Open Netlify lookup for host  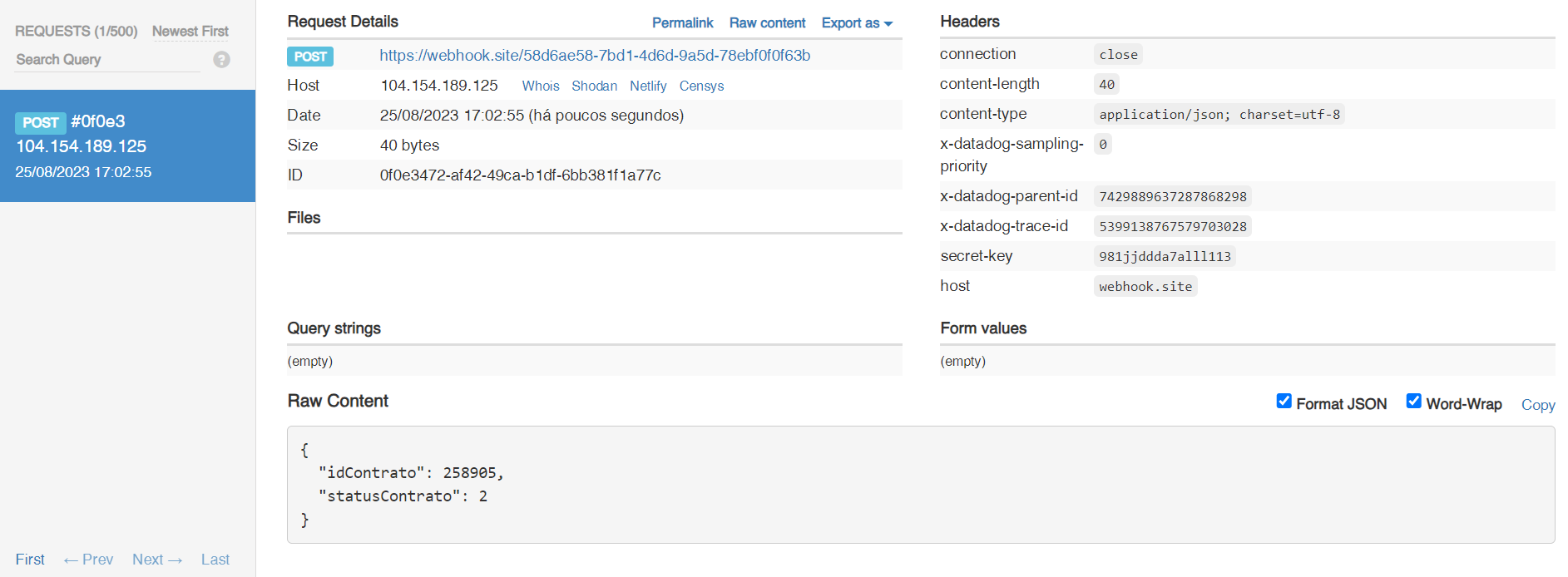click(647, 86)
